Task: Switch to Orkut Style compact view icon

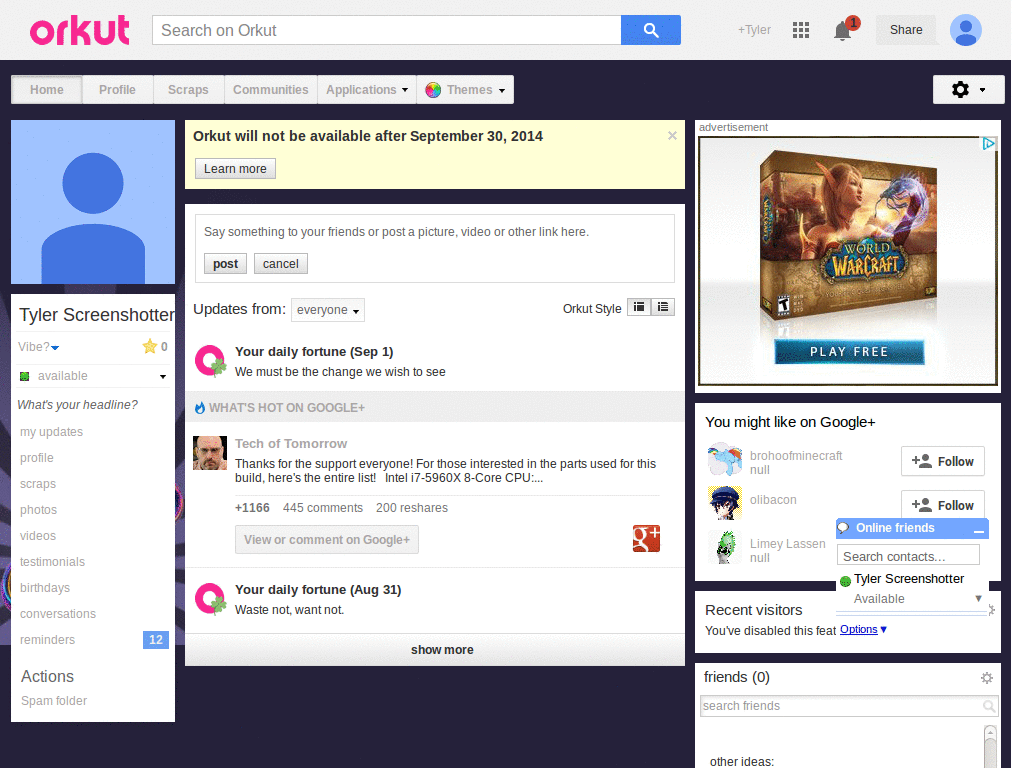Action: point(639,307)
